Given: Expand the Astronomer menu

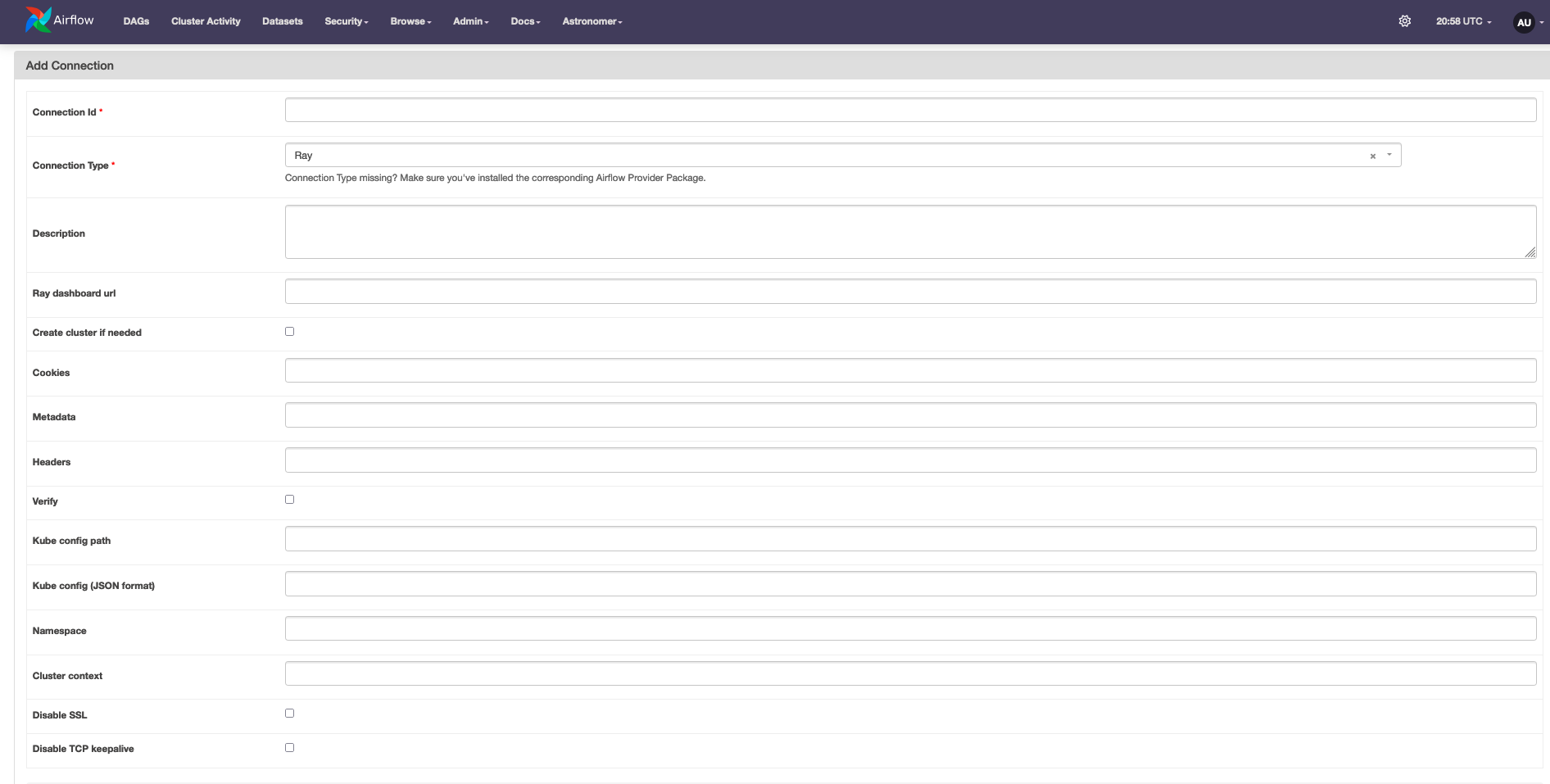Looking at the screenshot, I should [592, 21].
